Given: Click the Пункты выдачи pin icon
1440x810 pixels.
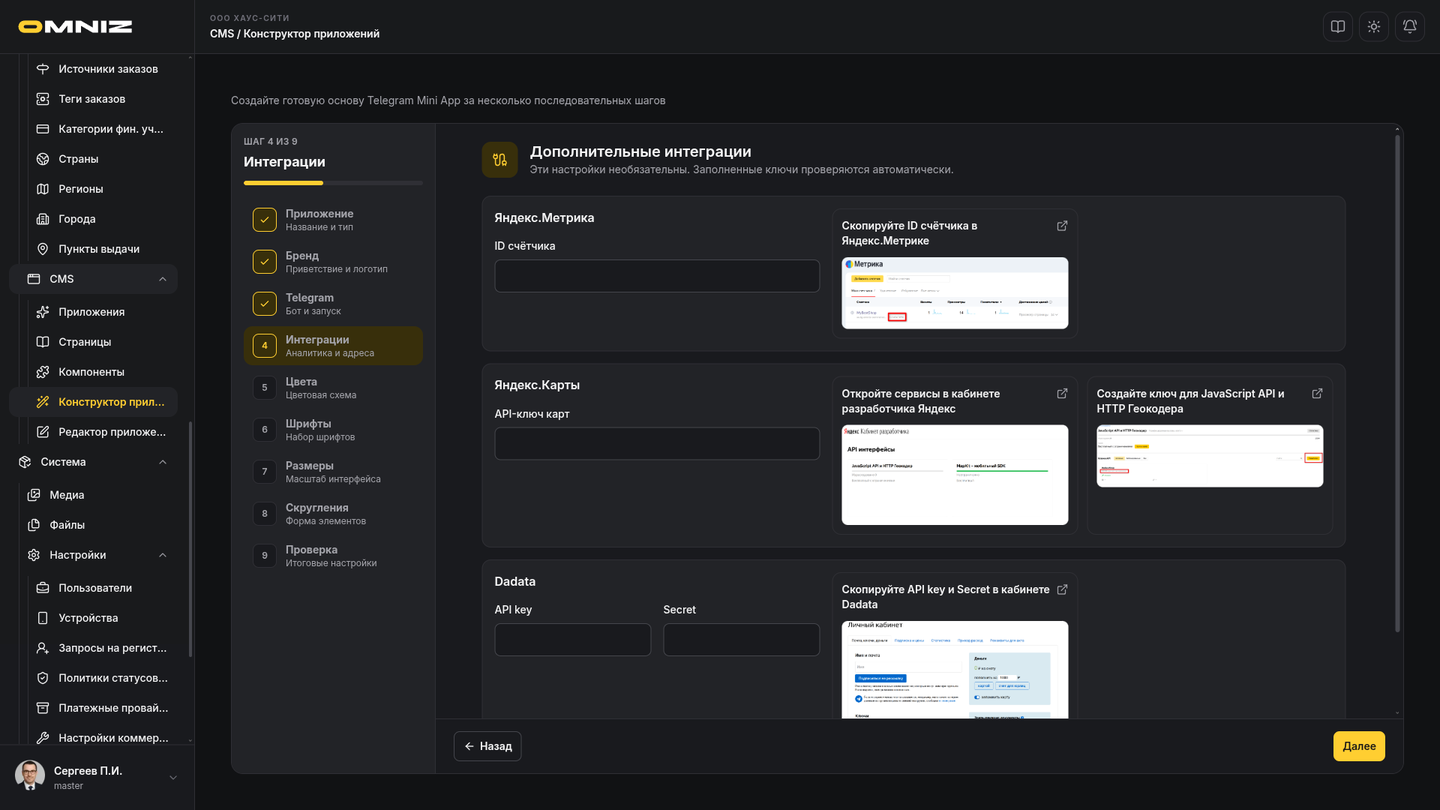Looking at the screenshot, I should 43,249.
